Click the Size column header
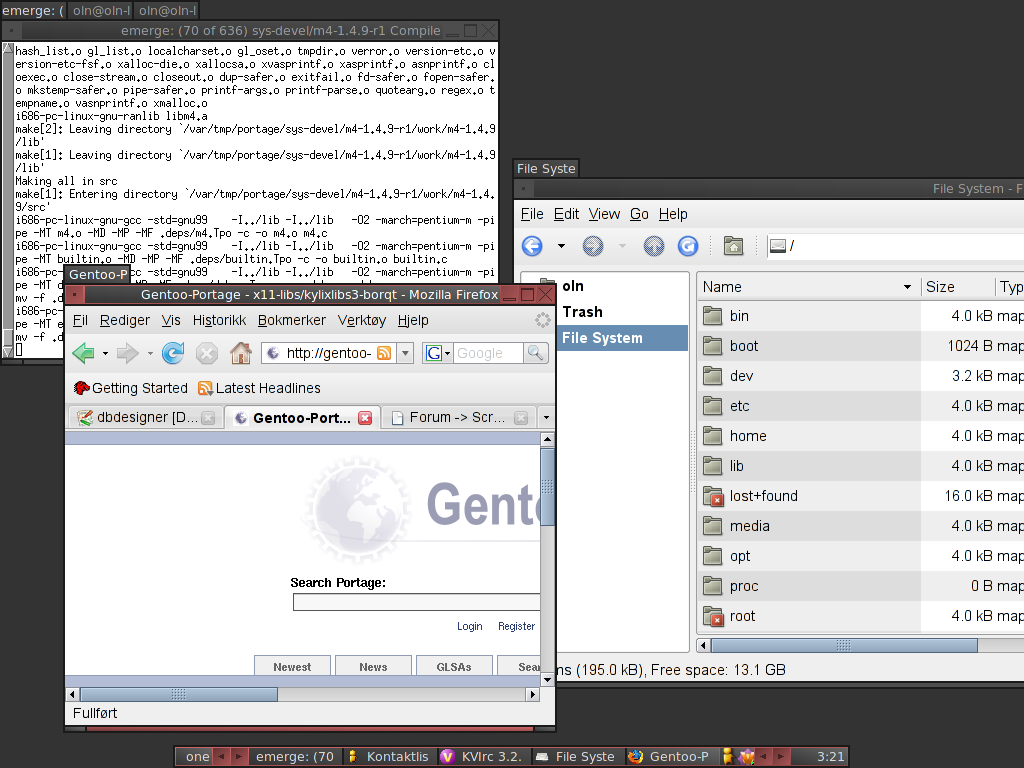The image size is (1024, 768). [958, 287]
